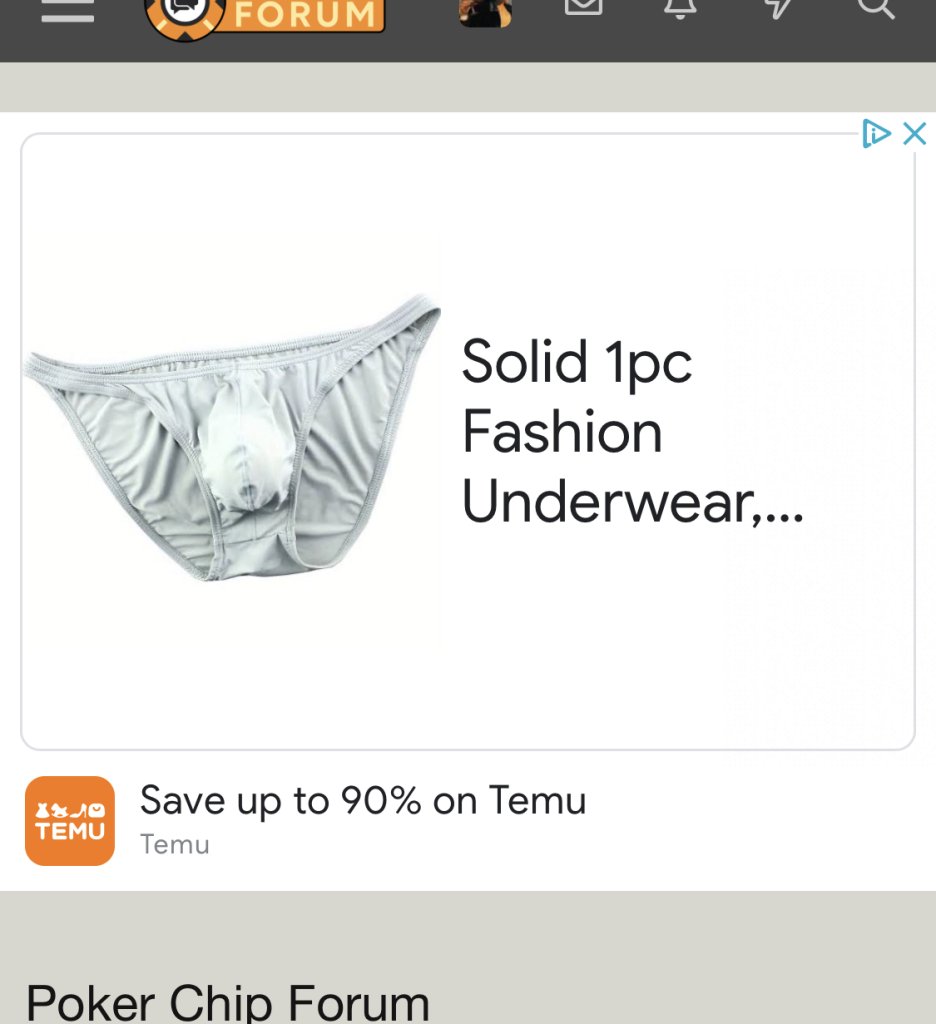Open the hamburger navigation menu
The image size is (936, 1024).
point(67,9)
